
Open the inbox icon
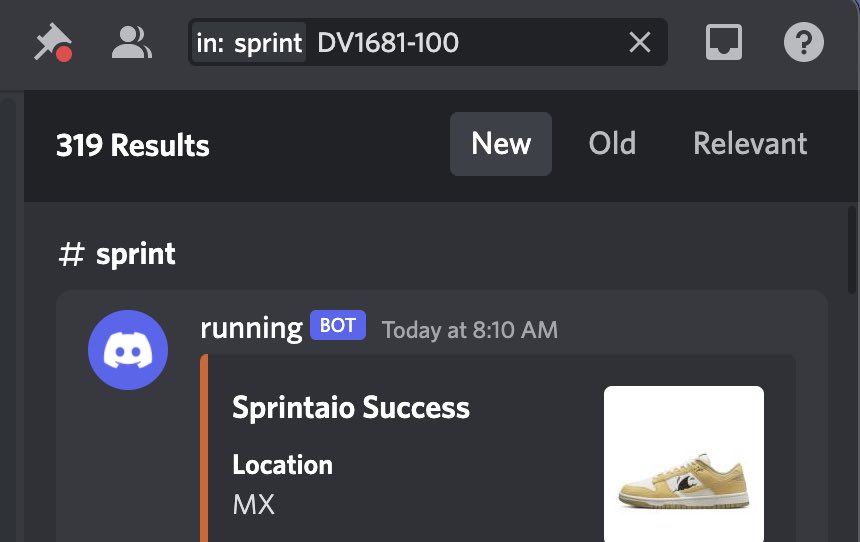click(723, 42)
